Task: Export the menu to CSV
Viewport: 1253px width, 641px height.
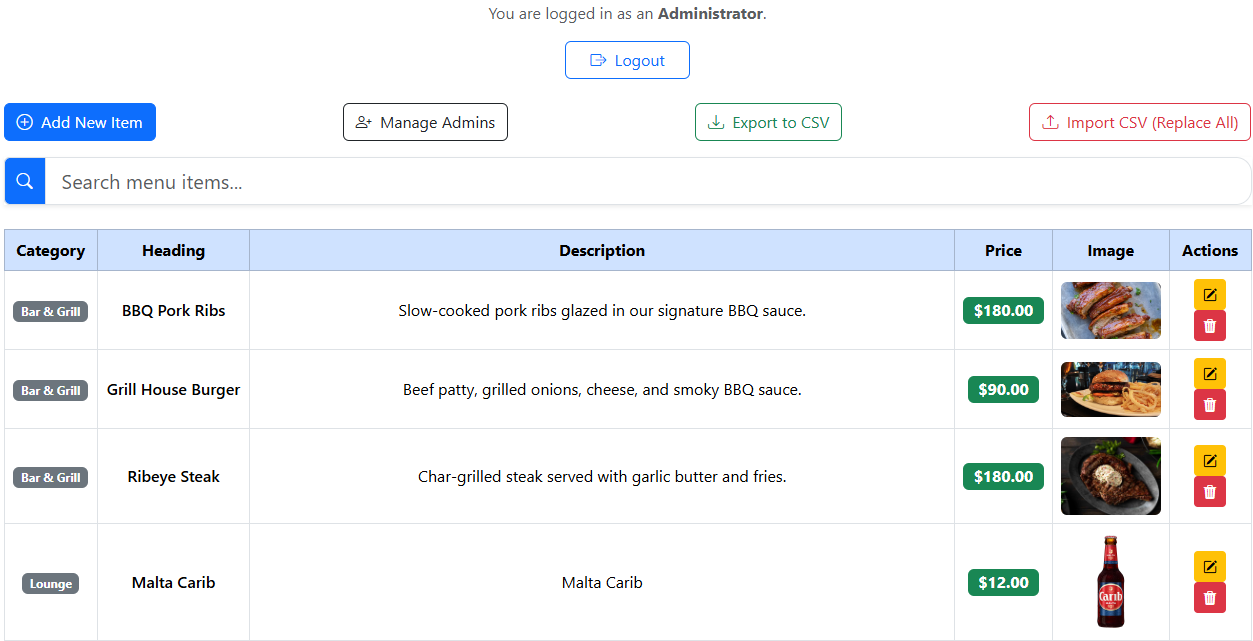Action: point(768,122)
